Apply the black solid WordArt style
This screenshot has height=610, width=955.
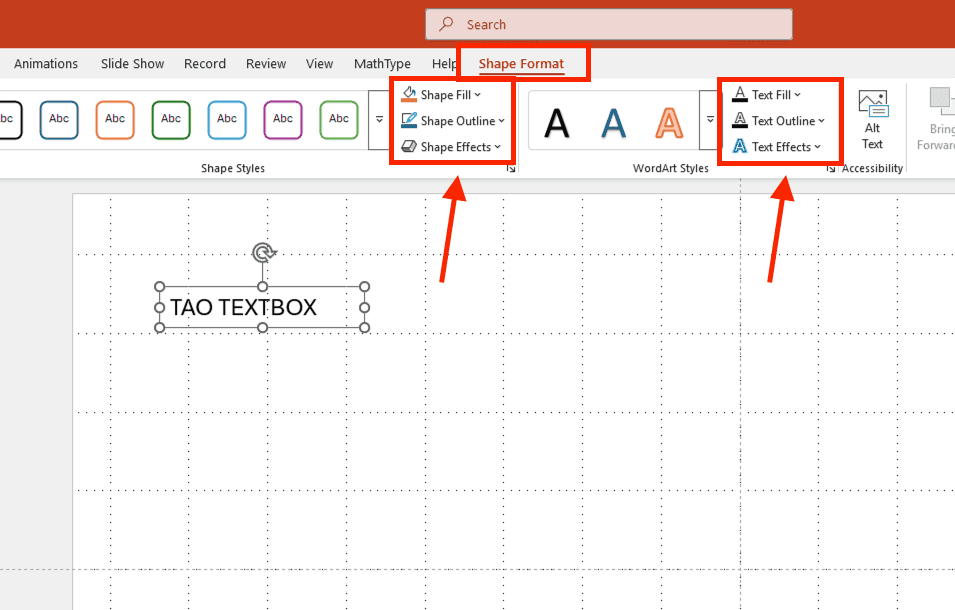point(557,122)
